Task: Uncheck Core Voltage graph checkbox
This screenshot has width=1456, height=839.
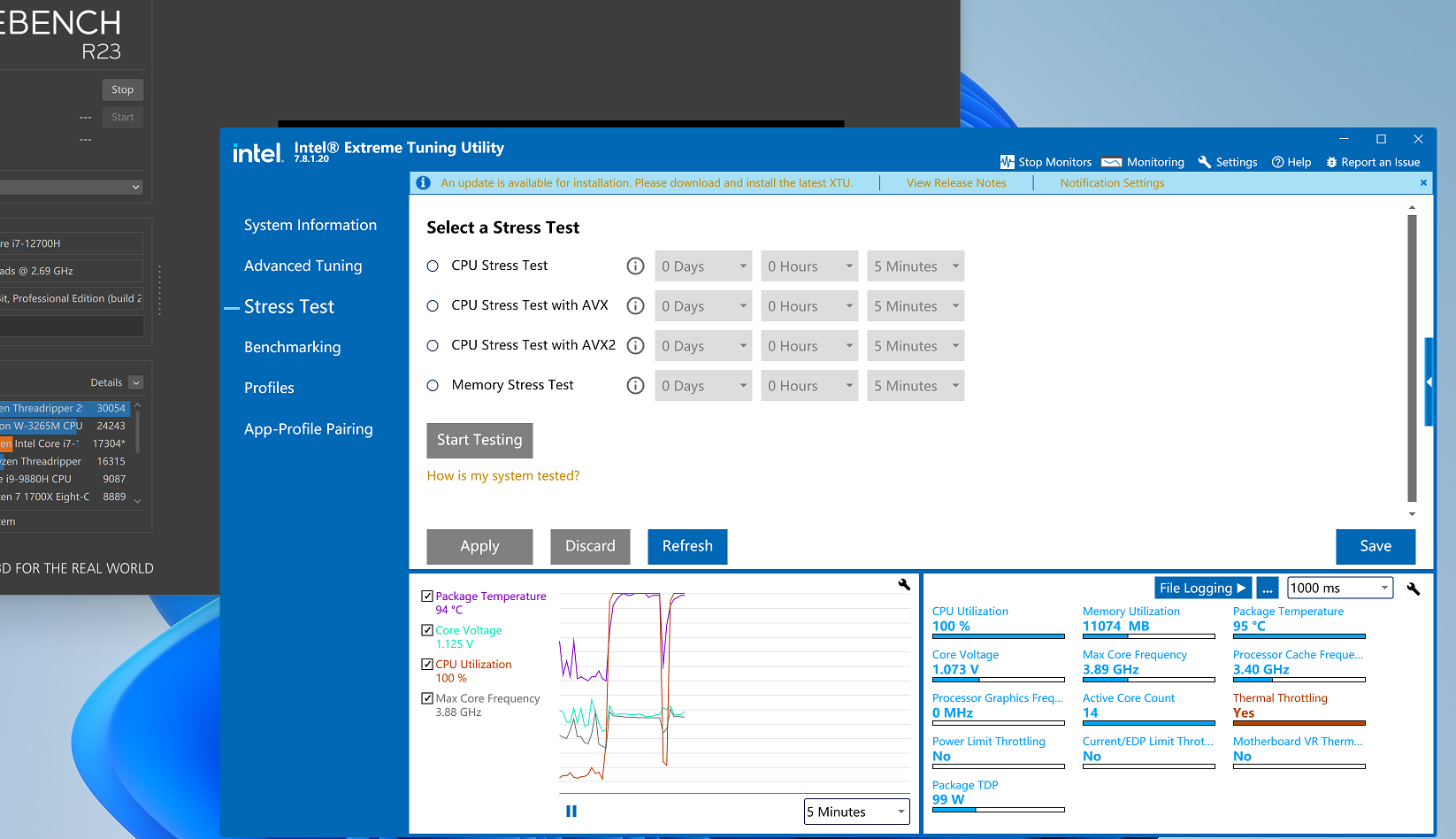Action: [x=427, y=630]
